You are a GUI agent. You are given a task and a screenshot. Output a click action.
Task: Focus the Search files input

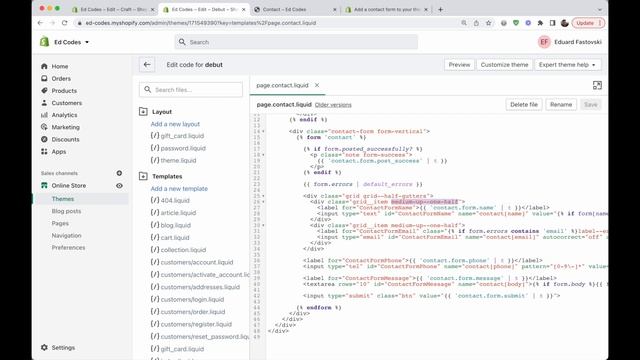coord(191,90)
